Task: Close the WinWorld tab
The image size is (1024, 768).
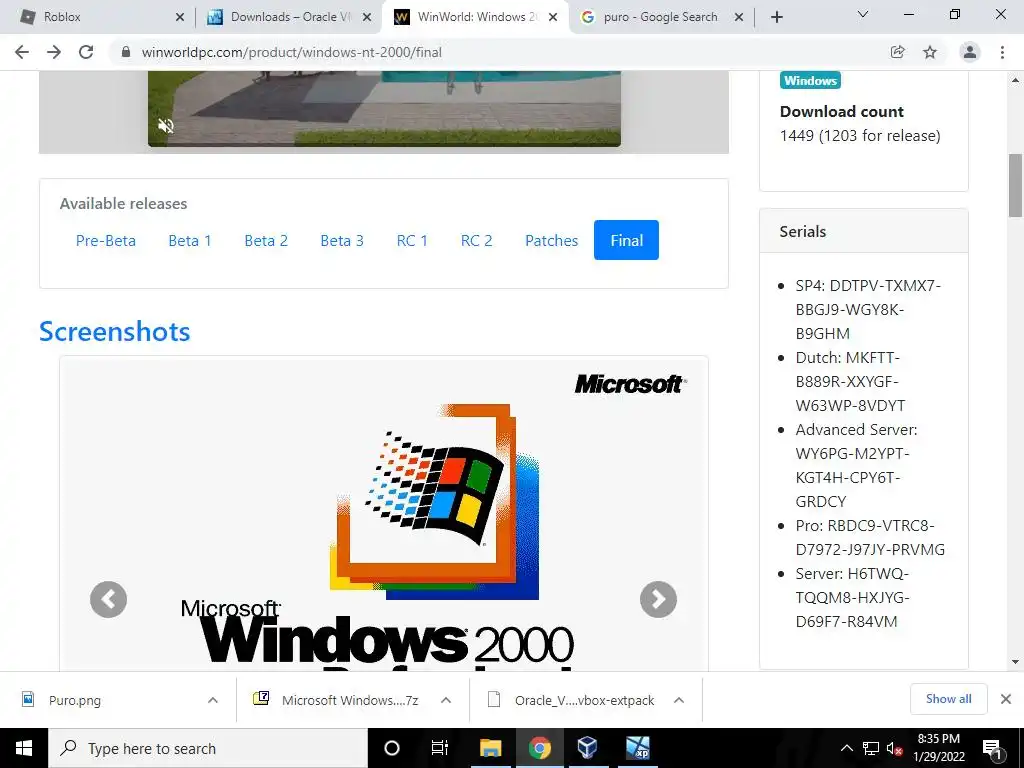Action: (553, 17)
